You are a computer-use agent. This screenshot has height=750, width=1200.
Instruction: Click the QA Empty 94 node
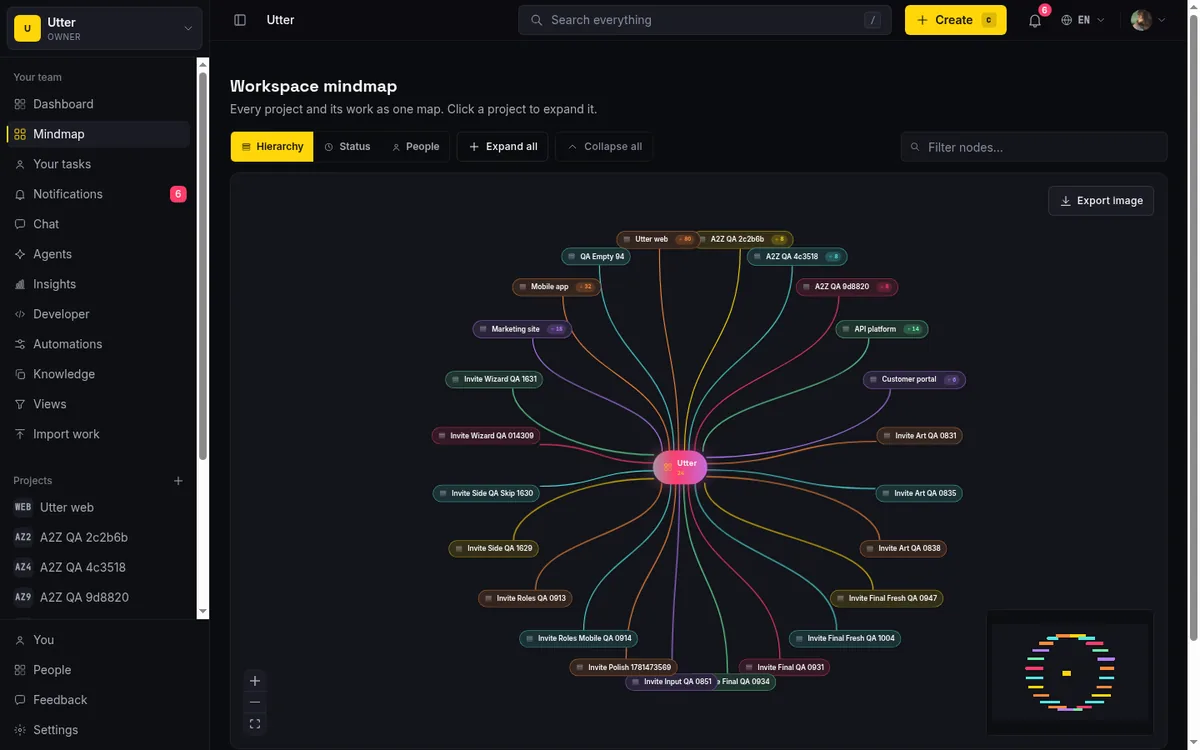tap(596, 257)
